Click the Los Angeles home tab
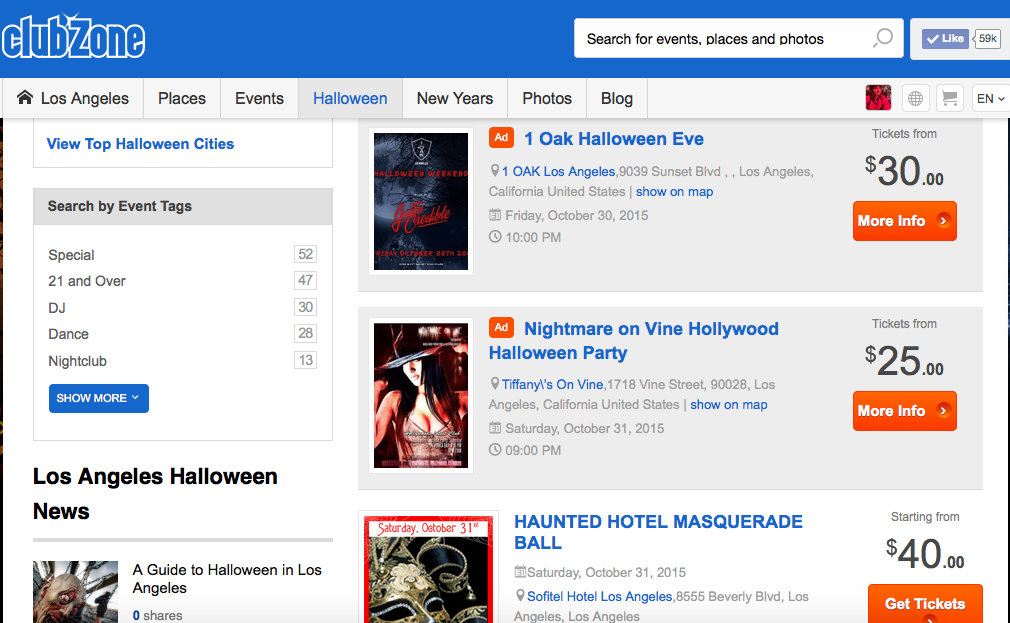Screen dimensions: 1010x623 (73, 99)
